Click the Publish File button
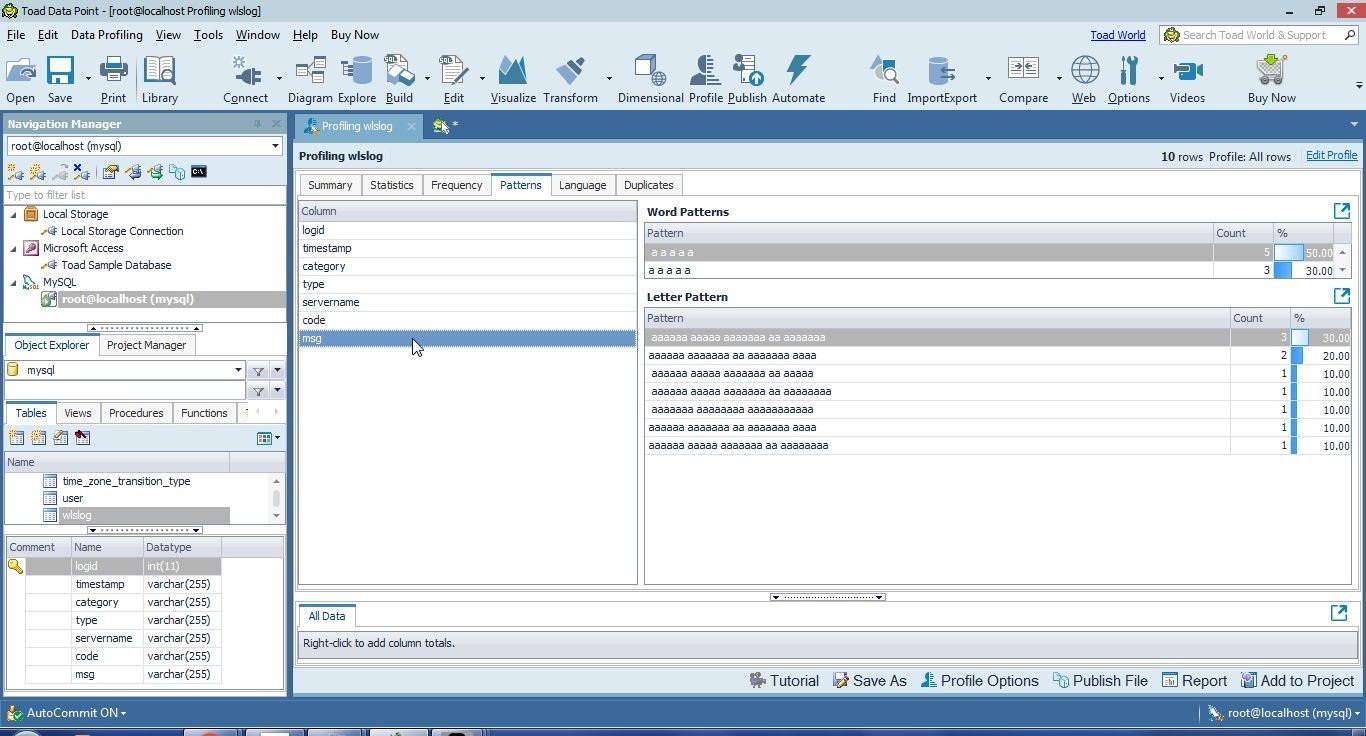 [x=1100, y=681]
